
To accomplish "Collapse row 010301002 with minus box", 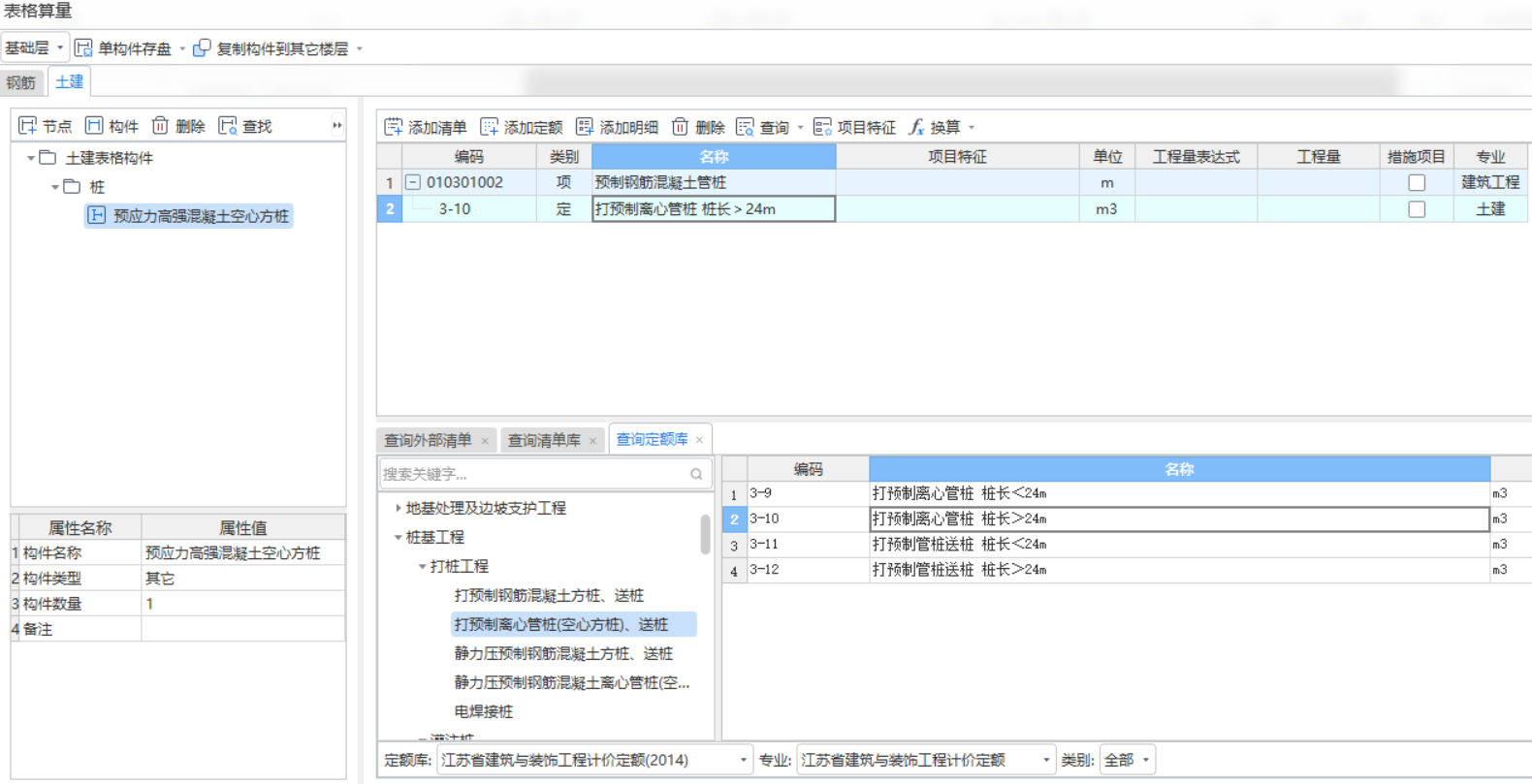I will (413, 182).
